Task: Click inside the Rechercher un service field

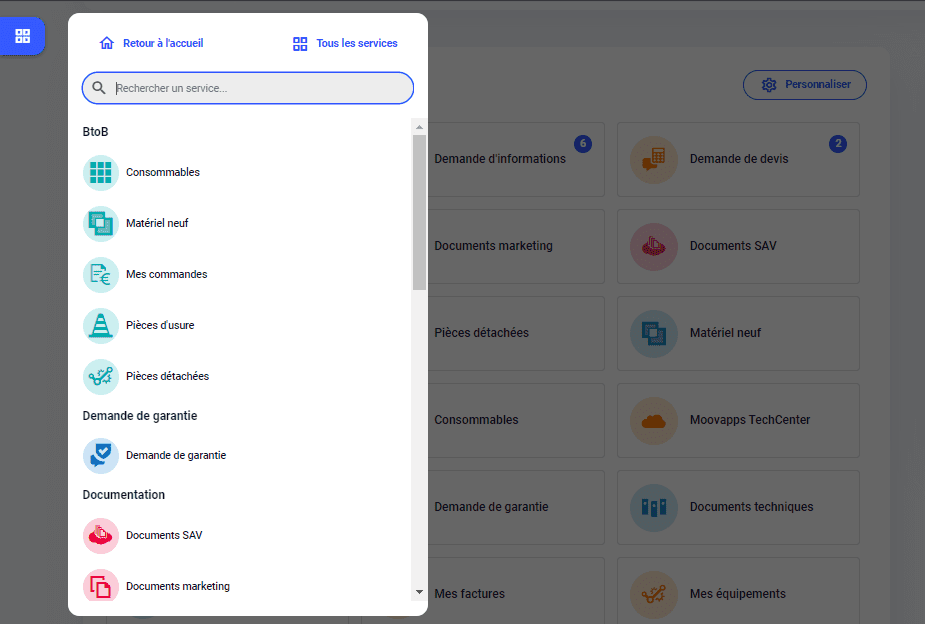Action: coord(247,88)
